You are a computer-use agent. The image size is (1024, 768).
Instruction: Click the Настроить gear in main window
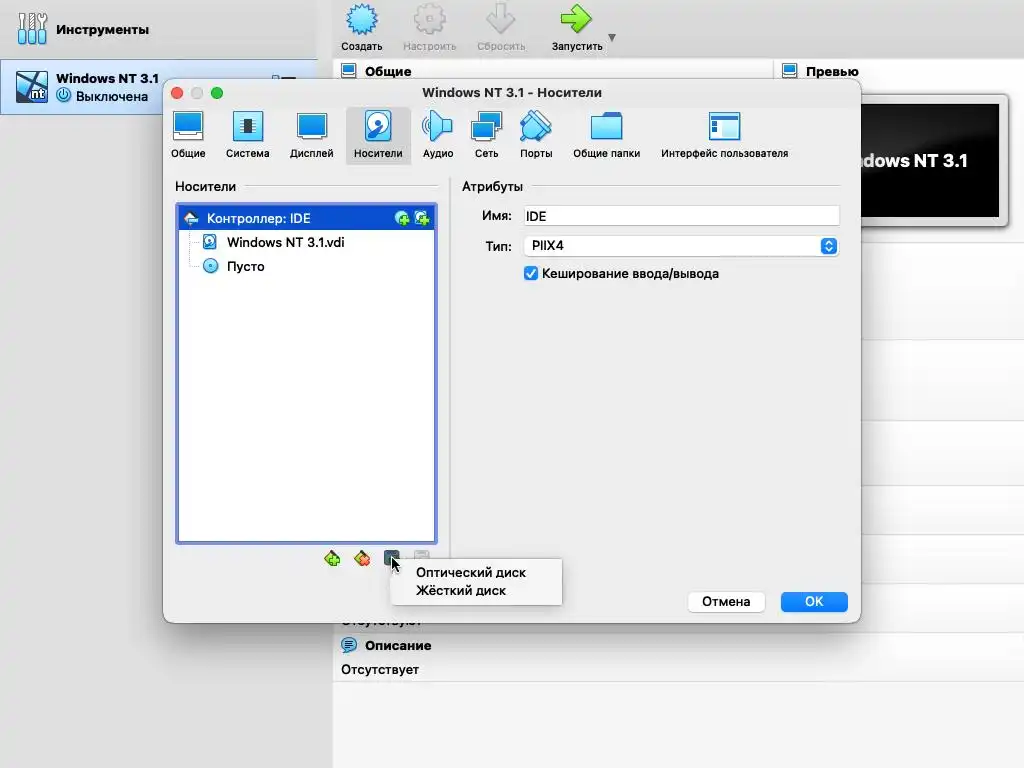429,27
